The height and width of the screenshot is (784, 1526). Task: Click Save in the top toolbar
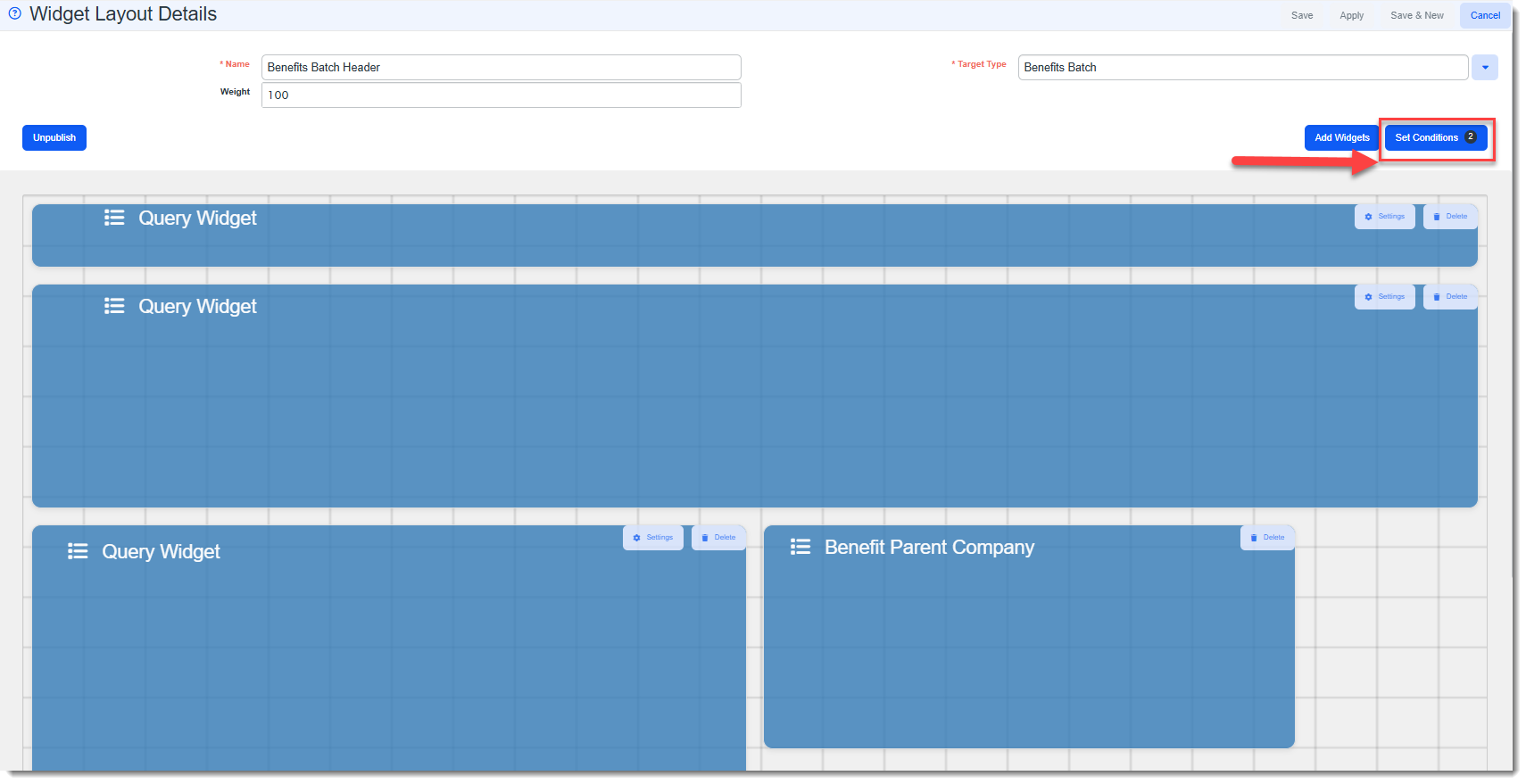[x=1302, y=15]
